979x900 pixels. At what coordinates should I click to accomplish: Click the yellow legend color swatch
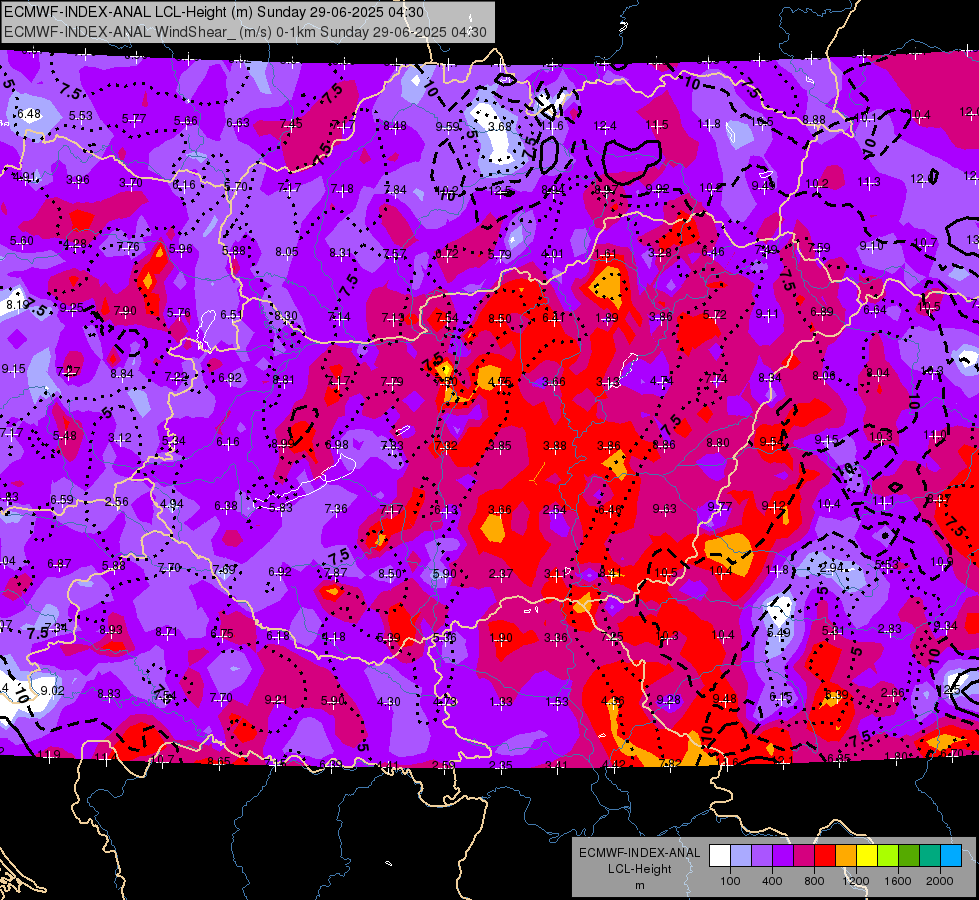tap(867, 856)
